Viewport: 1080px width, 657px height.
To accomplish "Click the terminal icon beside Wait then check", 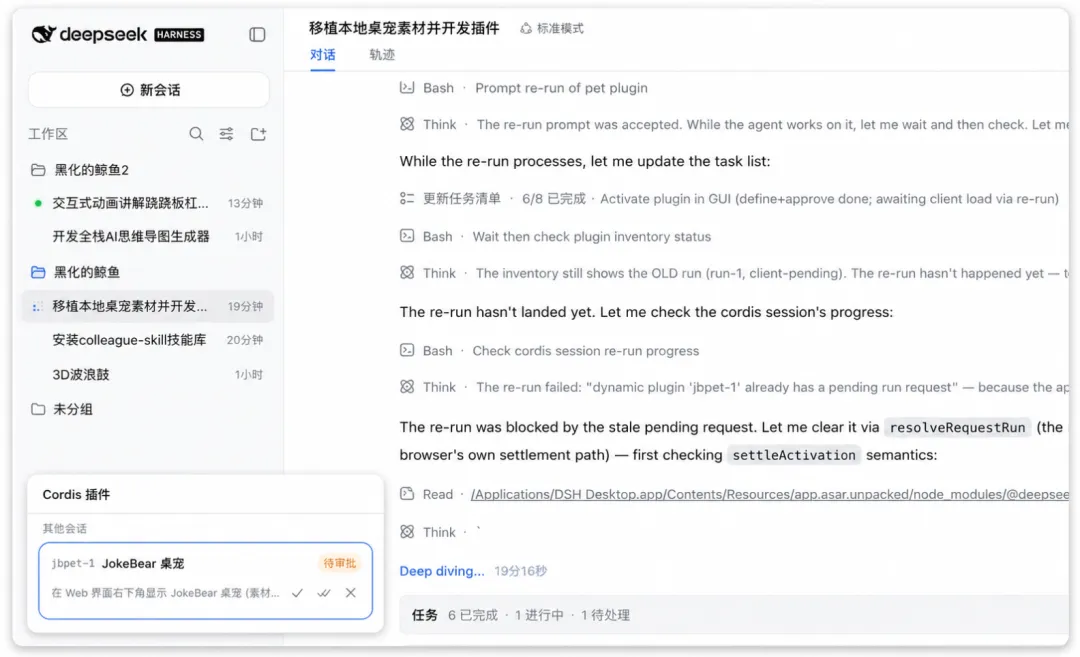I will [407, 236].
